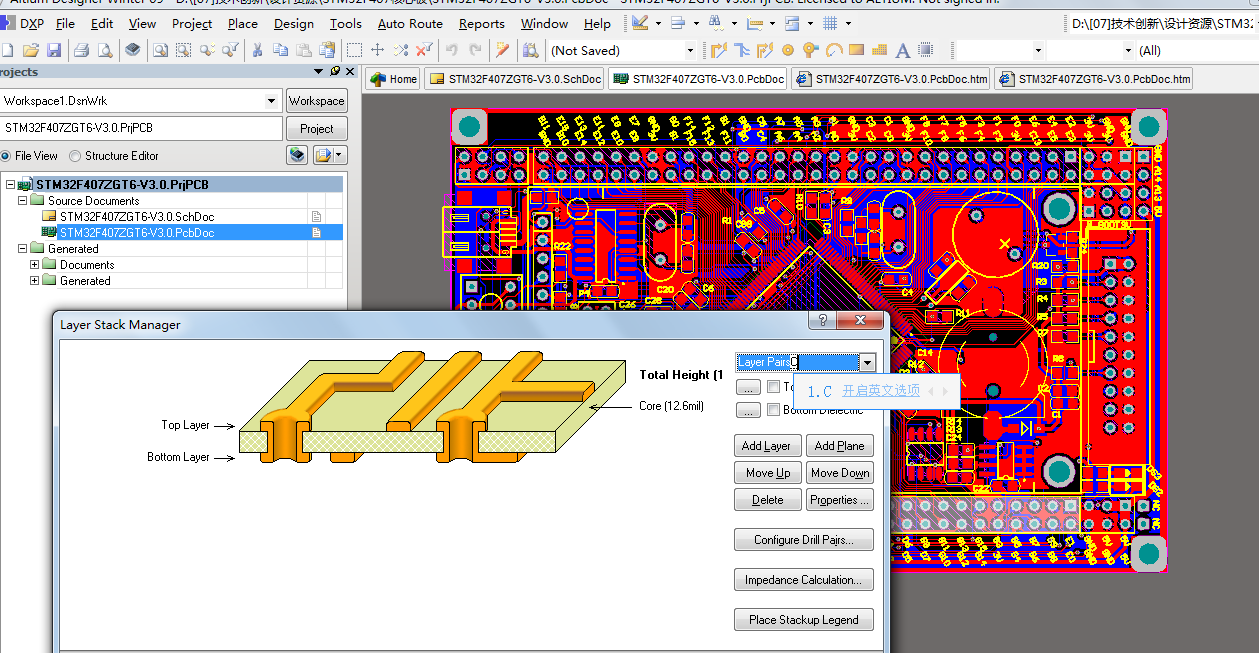1259x653 pixels.
Task: Click Place Stackup Legend button
Action: (804, 620)
